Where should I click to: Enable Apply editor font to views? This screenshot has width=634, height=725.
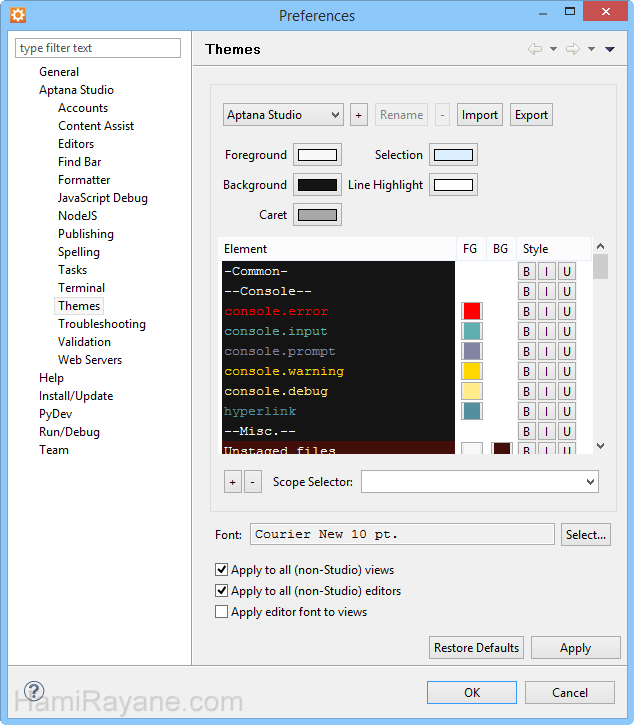(222, 612)
